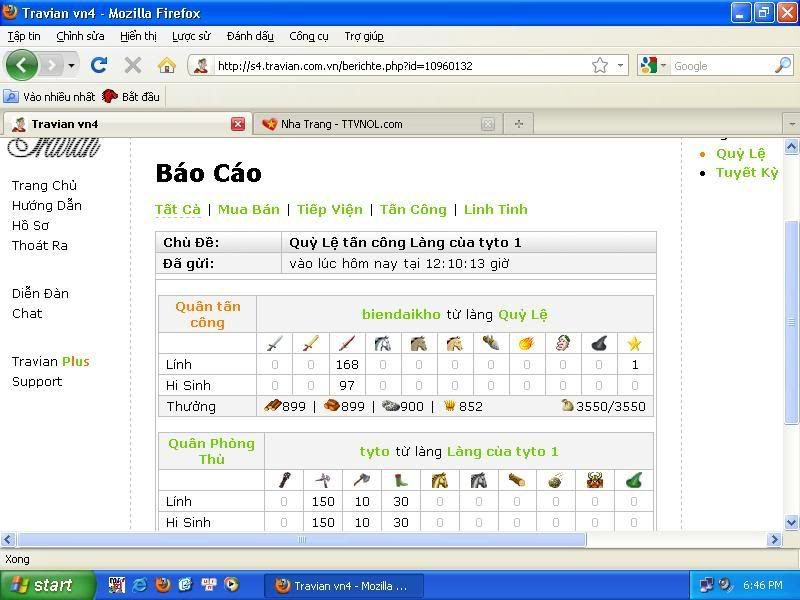Click the search magnifier icon
The width and height of the screenshot is (800, 600).
coord(783,65)
